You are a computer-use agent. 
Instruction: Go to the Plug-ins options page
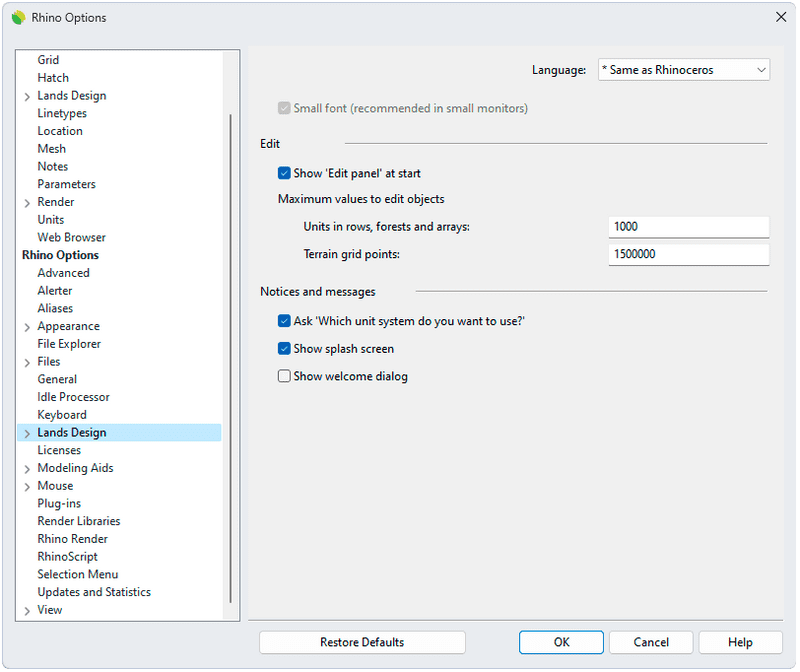tap(59, 503)
